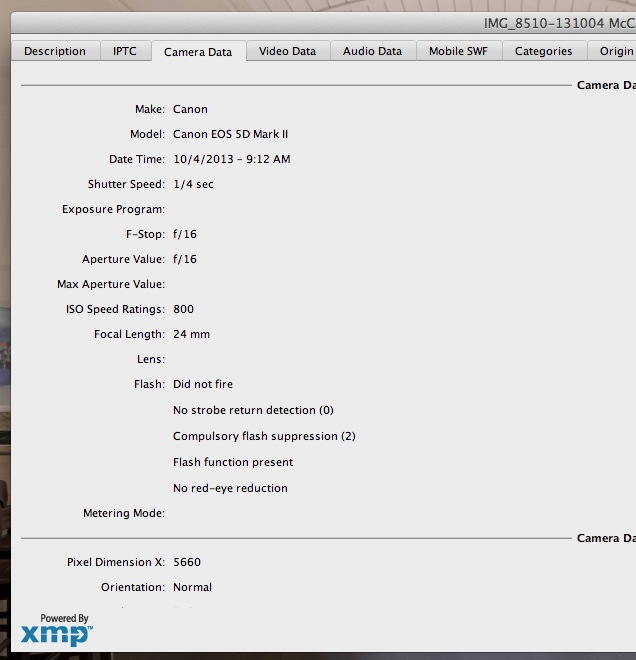Click the F-Stop value f/16

point(185,234)
